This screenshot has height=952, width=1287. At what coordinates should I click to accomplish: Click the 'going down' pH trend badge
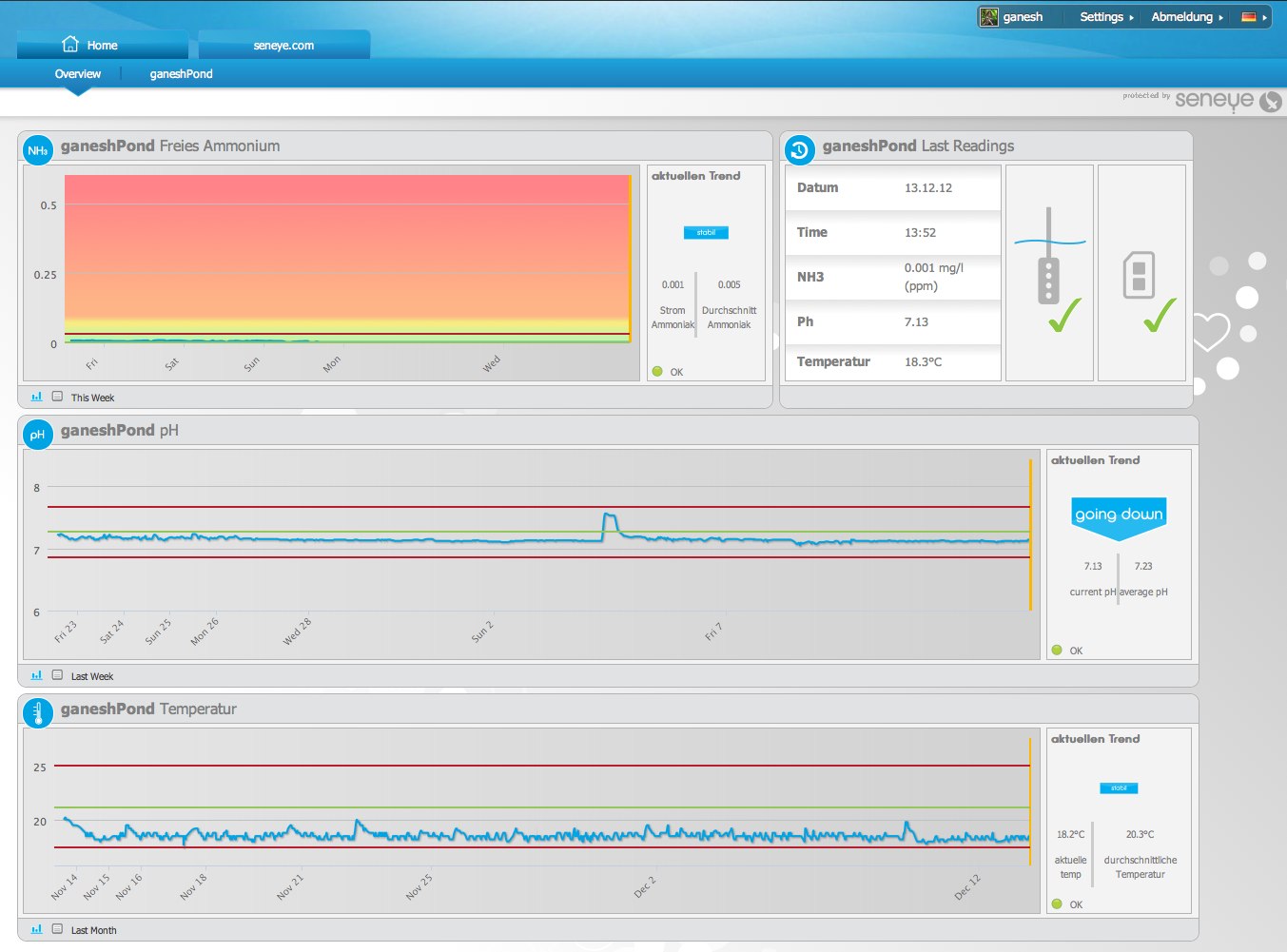pos(1119,515)
